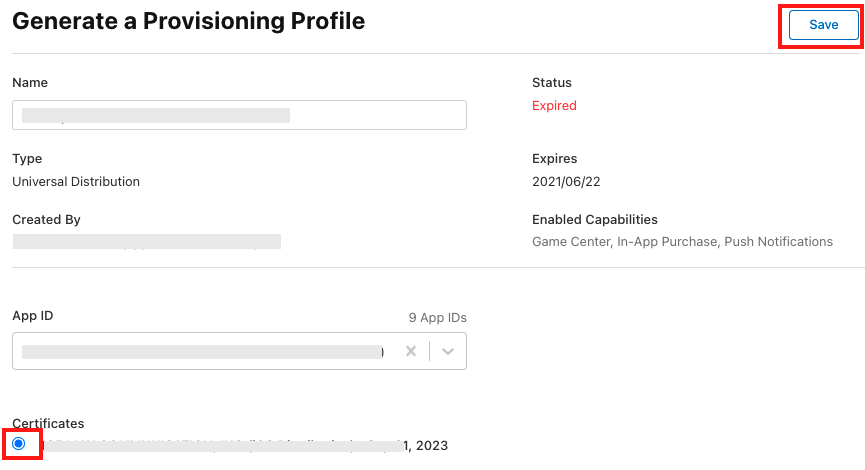The image size is (865, 470).
Task: Click the Status label
Action: point(552,83)
